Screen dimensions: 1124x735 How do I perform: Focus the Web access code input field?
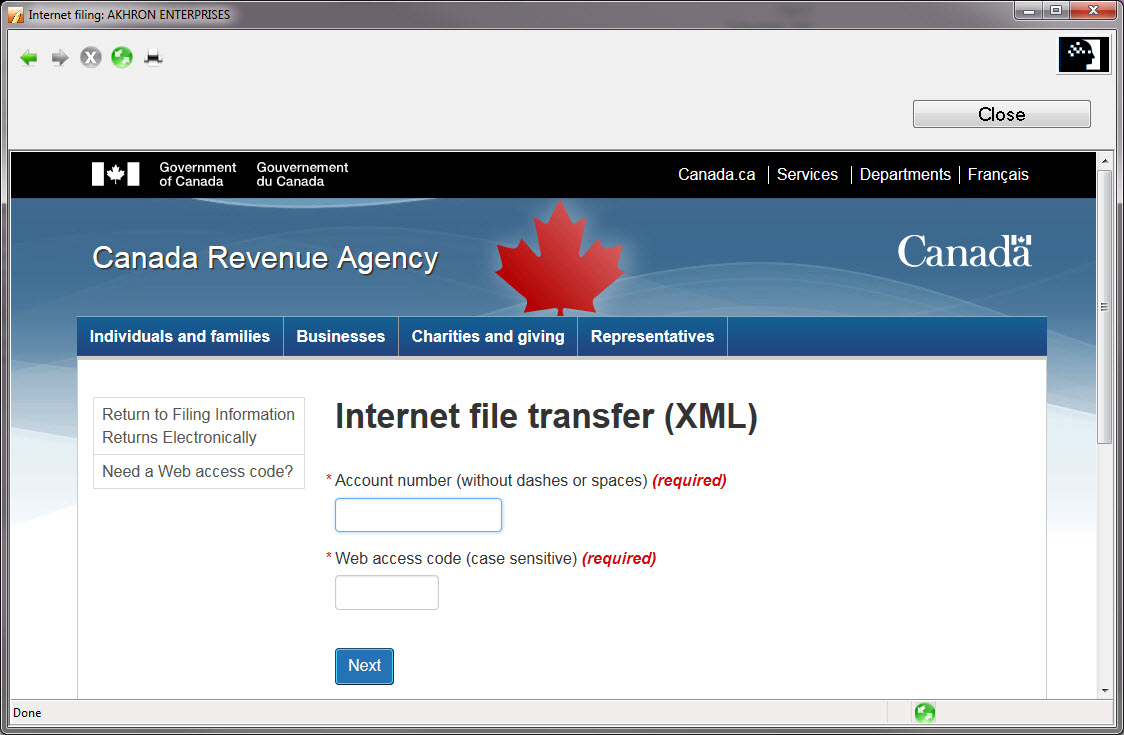click(x=386, y=592)
